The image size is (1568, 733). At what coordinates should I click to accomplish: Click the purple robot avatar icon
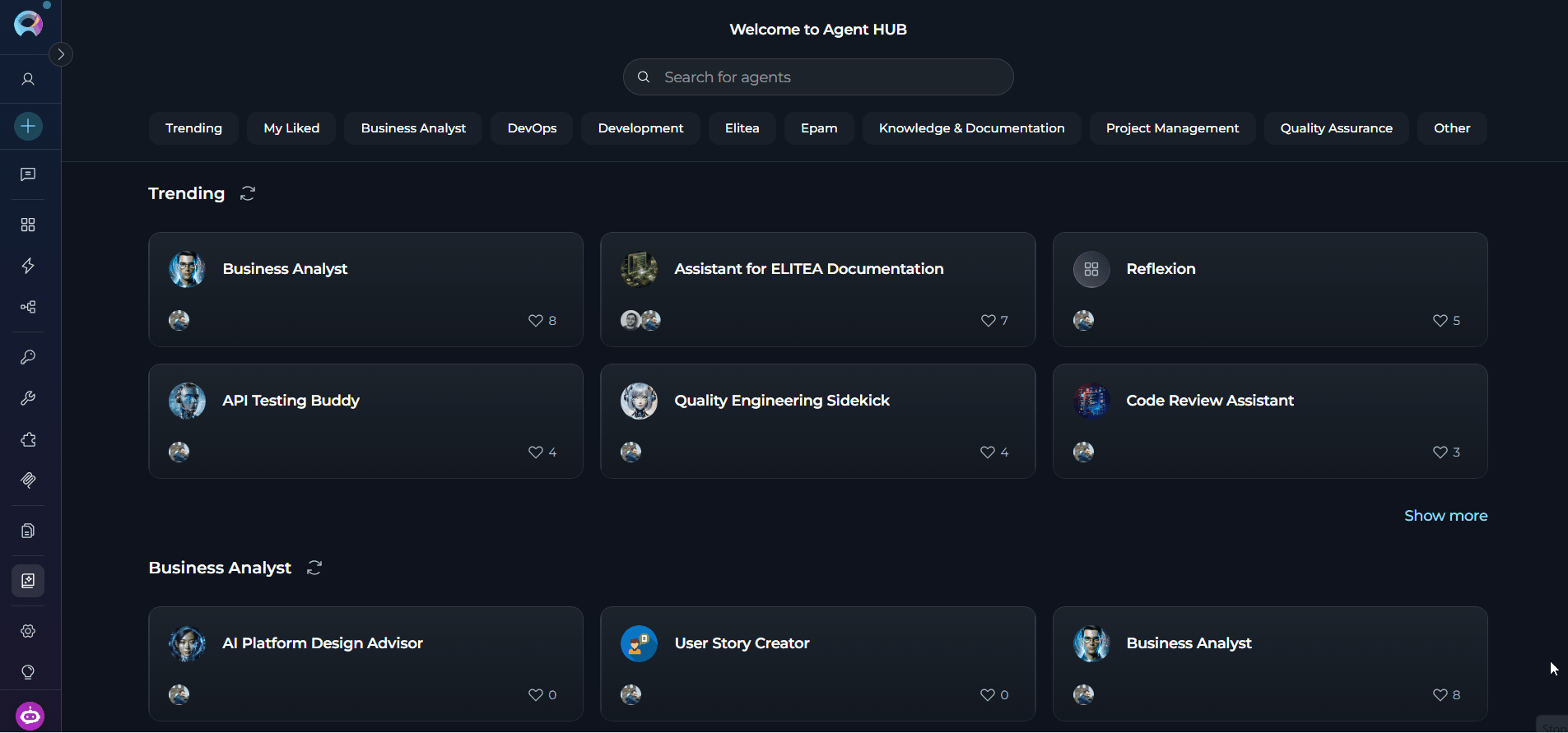30,716
